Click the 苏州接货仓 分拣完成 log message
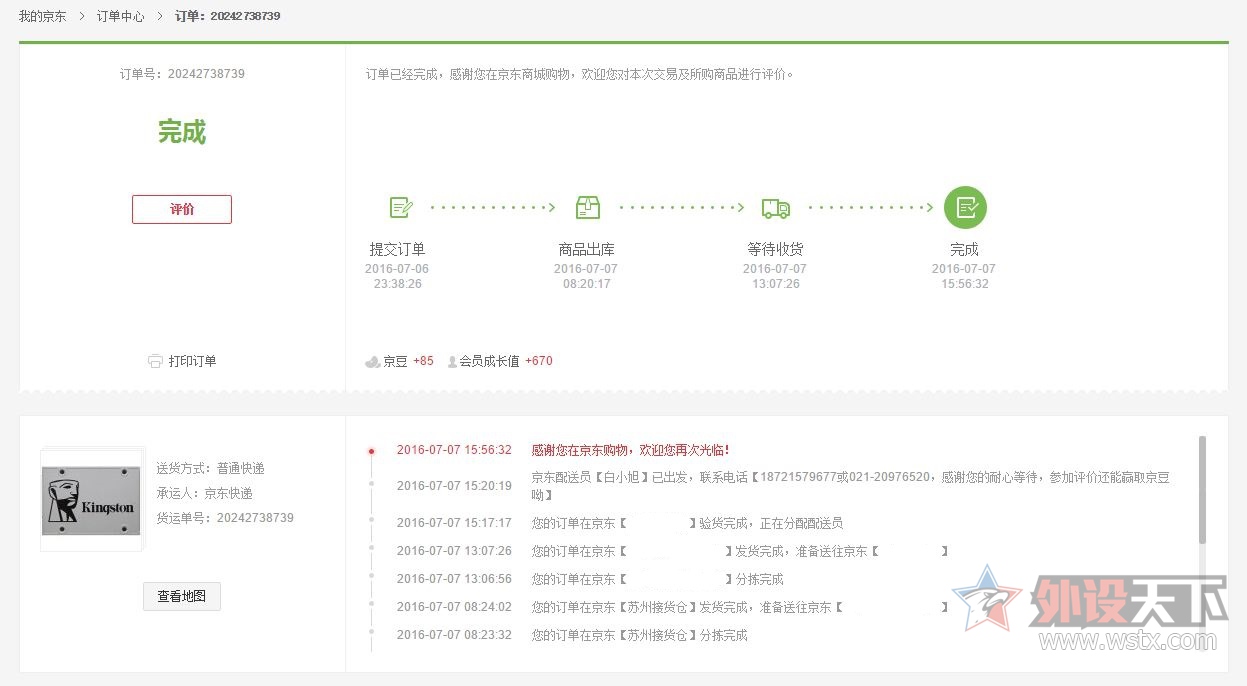The width and height of the screenshot is (1247, 686). [x=639, y=635]
